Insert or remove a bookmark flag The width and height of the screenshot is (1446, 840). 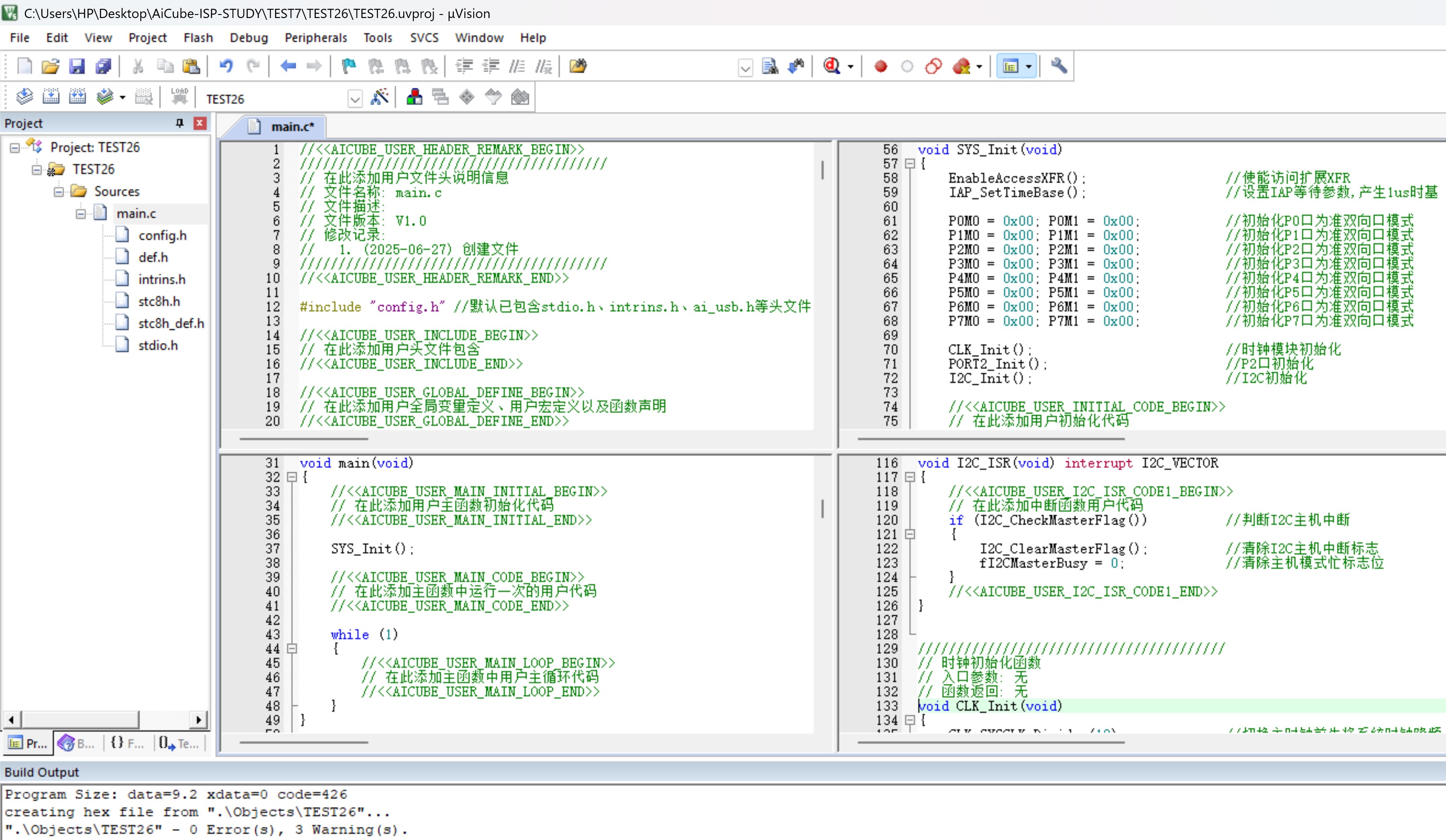(348, 66)
